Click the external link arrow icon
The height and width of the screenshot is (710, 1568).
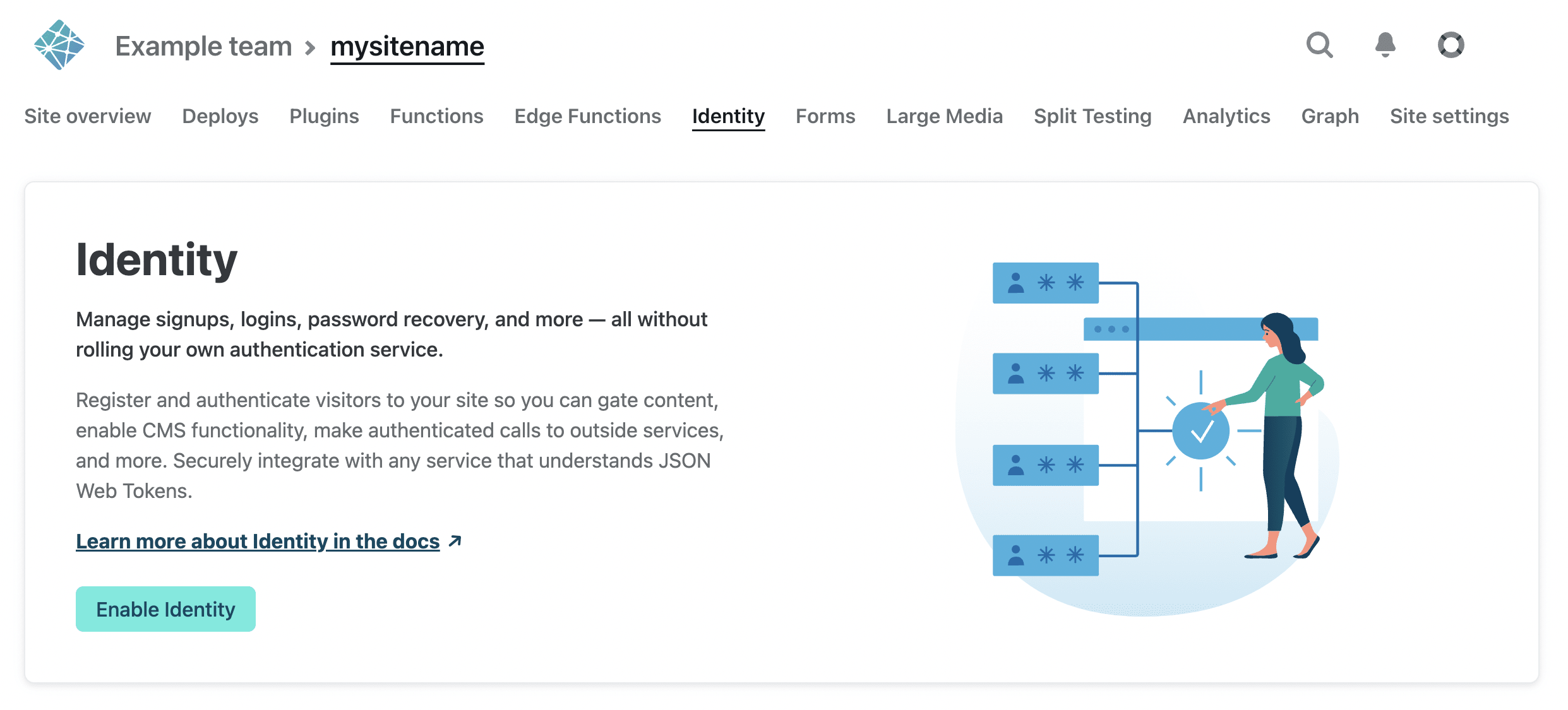coord(455,541)
